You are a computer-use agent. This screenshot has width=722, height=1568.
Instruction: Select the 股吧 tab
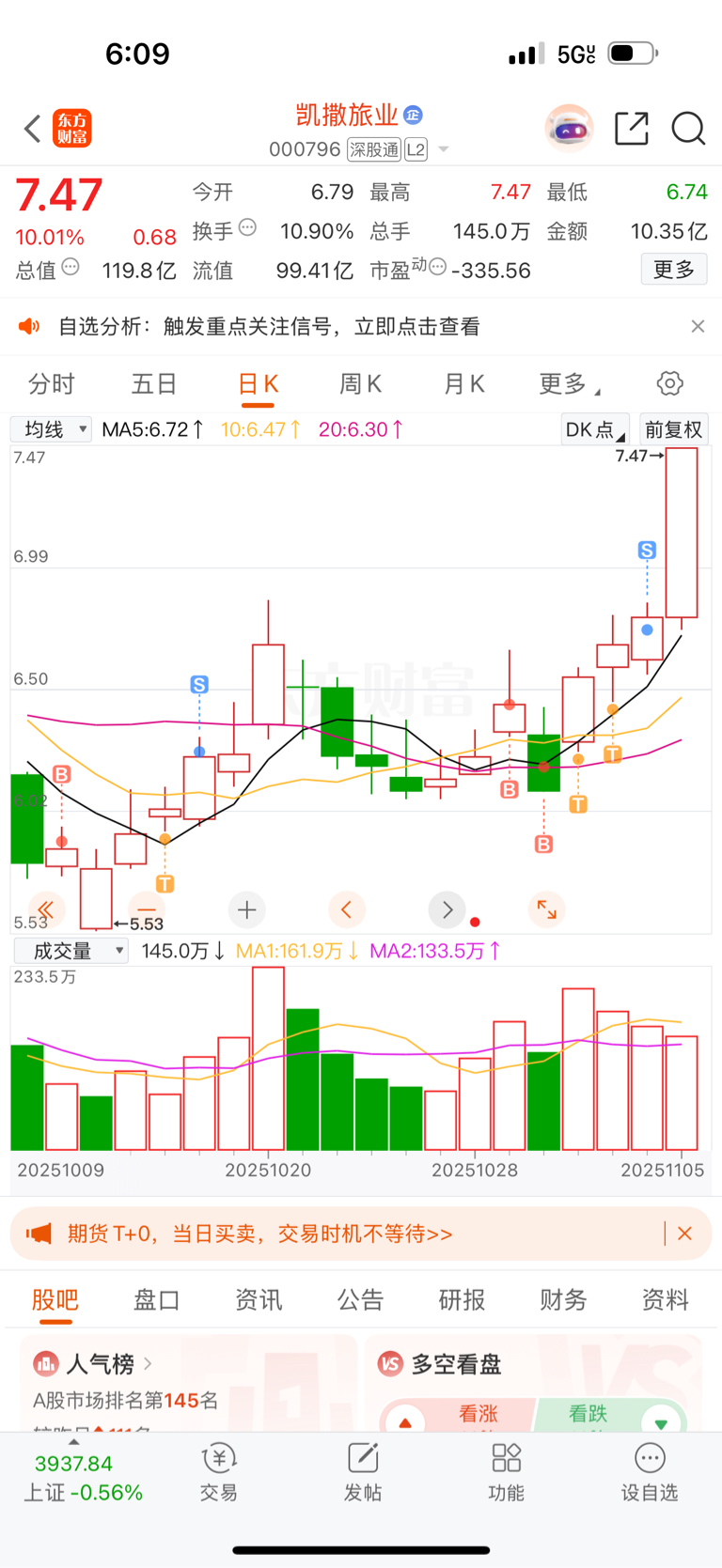click(55, 1300)
